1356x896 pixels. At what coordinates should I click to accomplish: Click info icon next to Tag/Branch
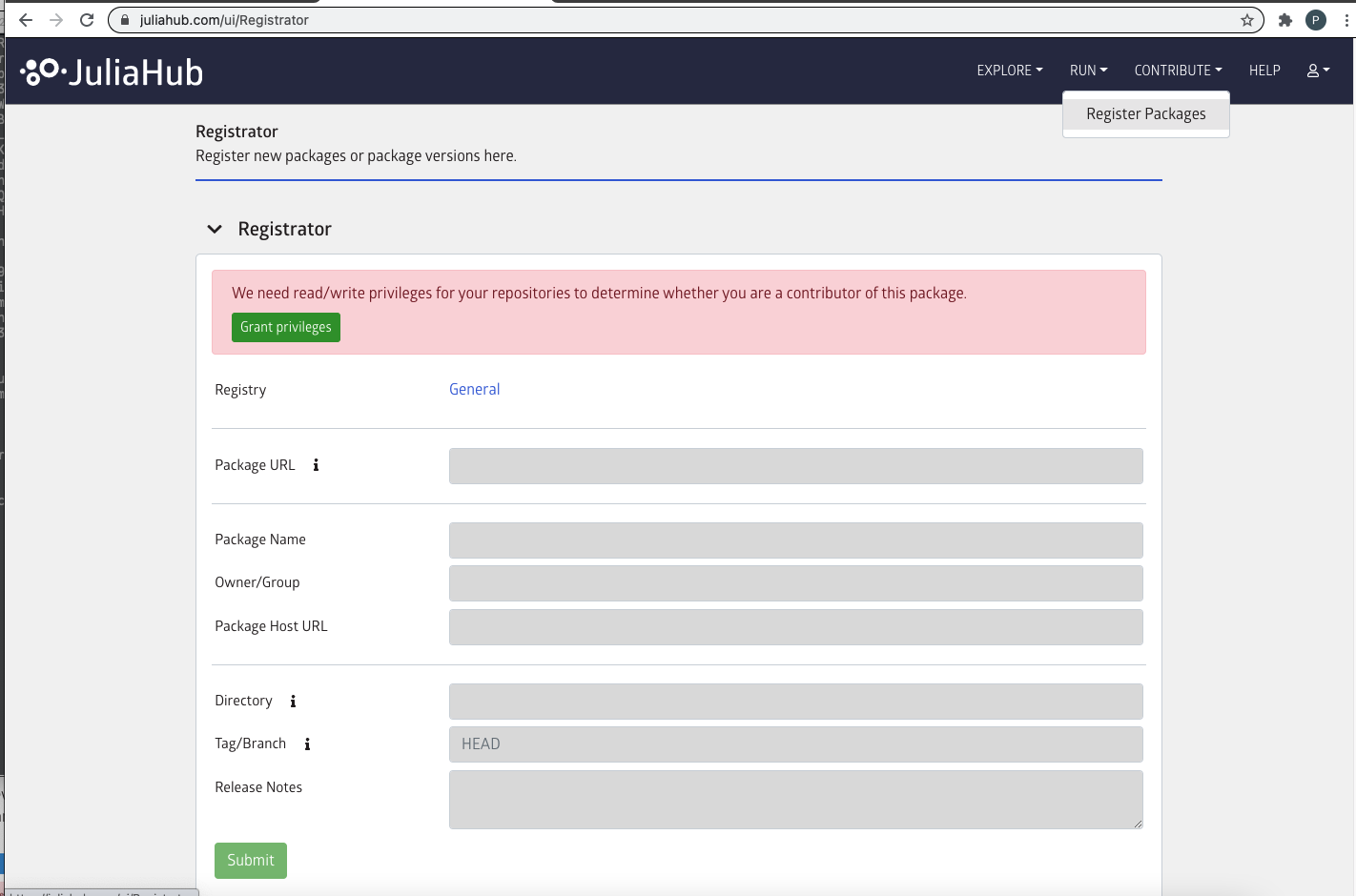(307, 744)
